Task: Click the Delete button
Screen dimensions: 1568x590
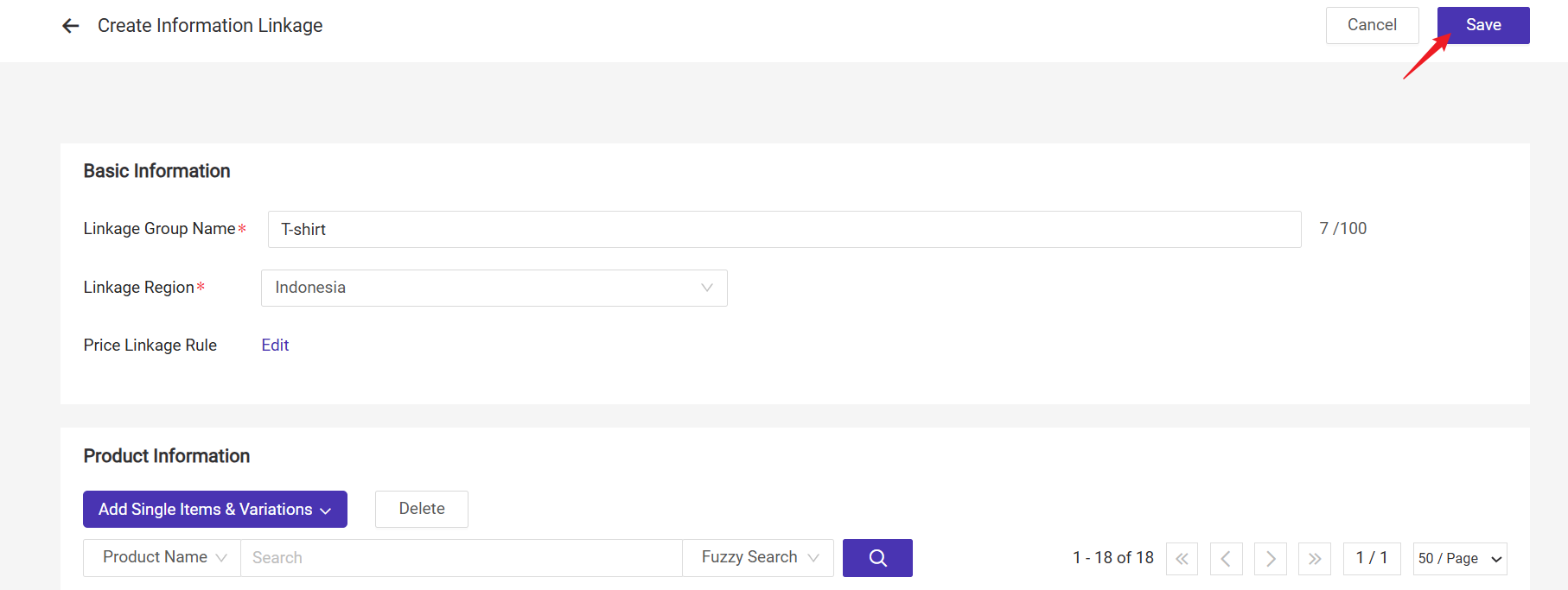Action: click(422, 510)
